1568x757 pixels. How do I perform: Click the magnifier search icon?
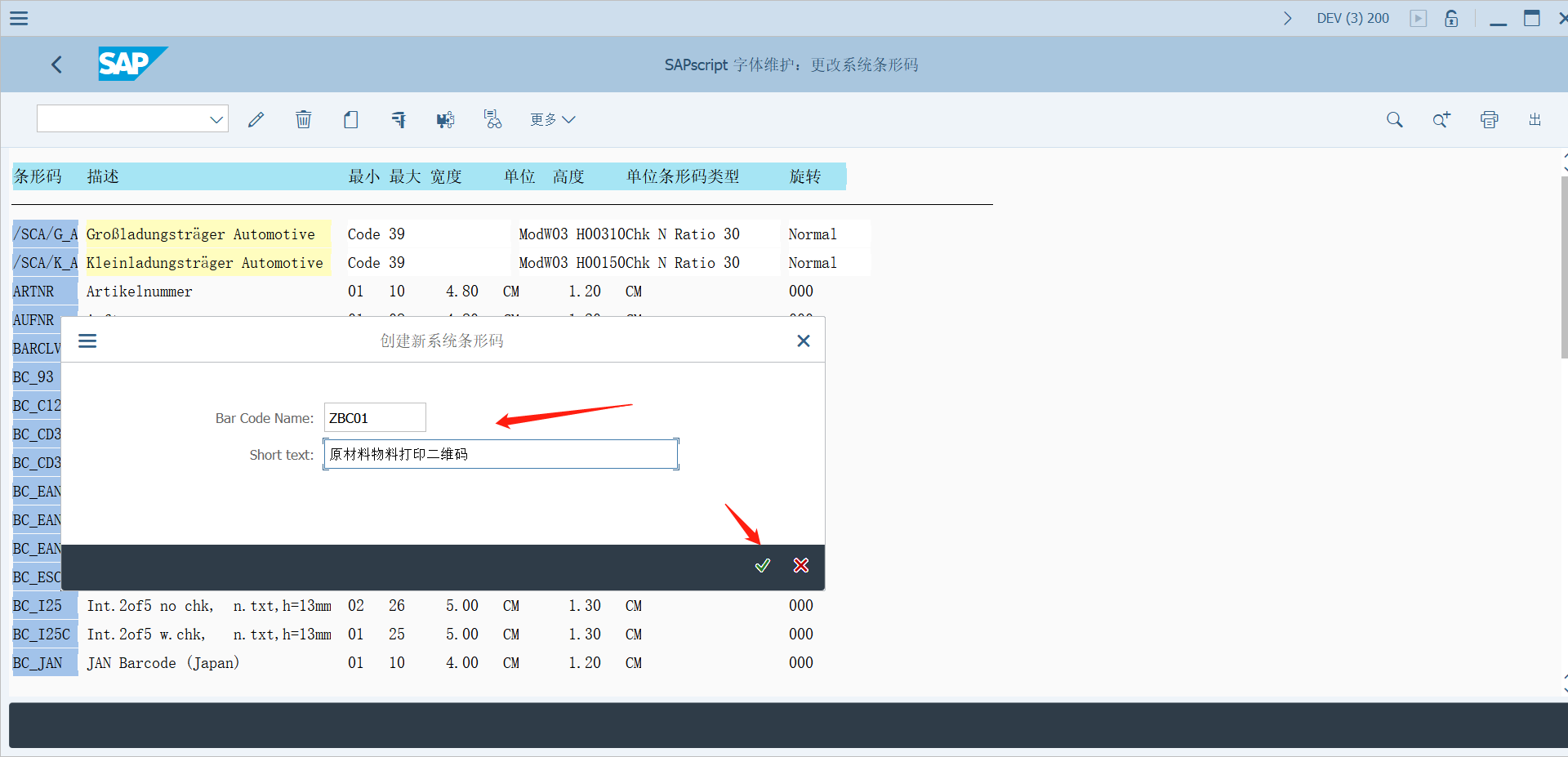click(1394, 119)
